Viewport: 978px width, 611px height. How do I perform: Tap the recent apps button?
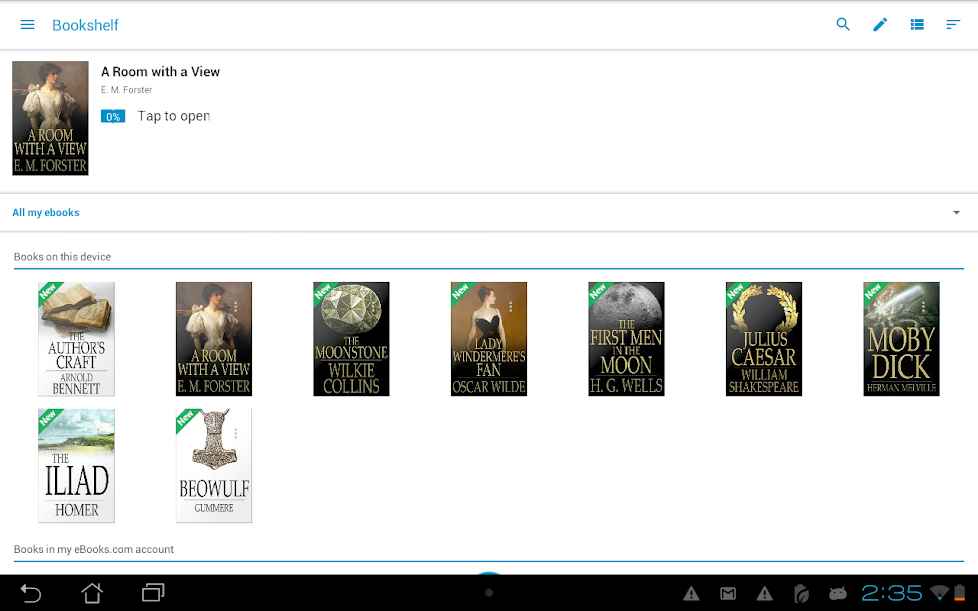coord(153,592)
